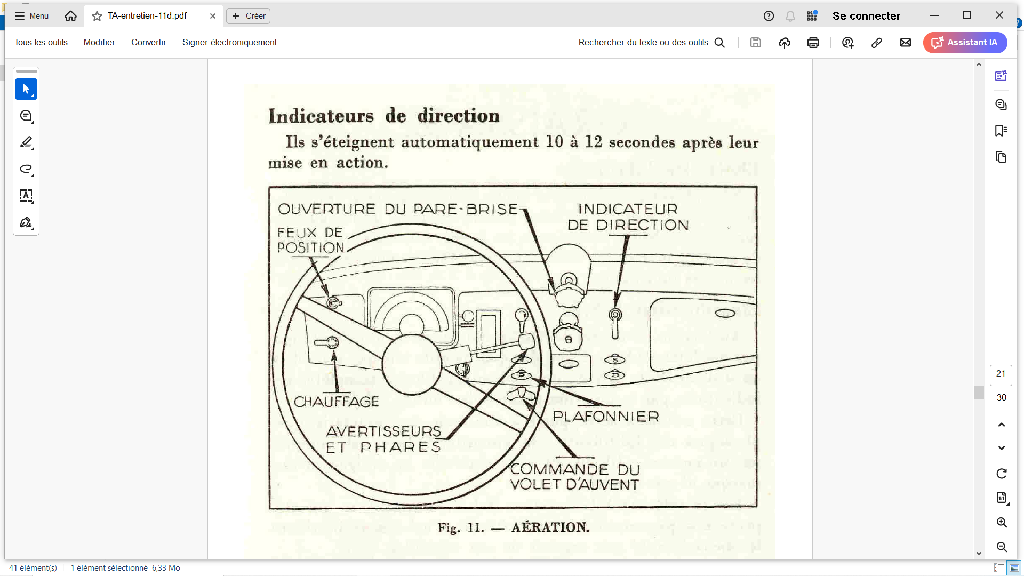
Task: Star the TA-entretien-11d.pdf tab as favorite
Action: tap(97, 16)
